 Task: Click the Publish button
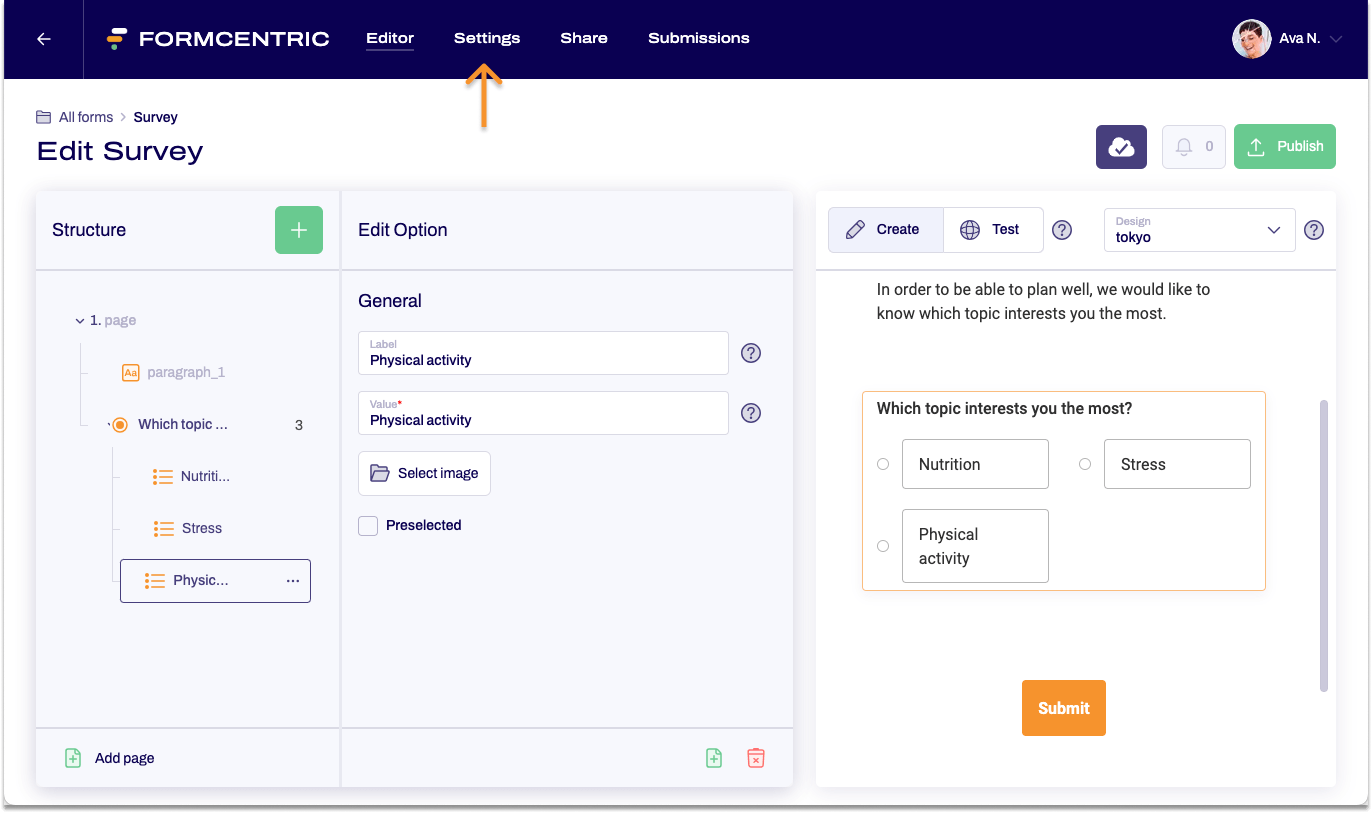(1284, 146)
